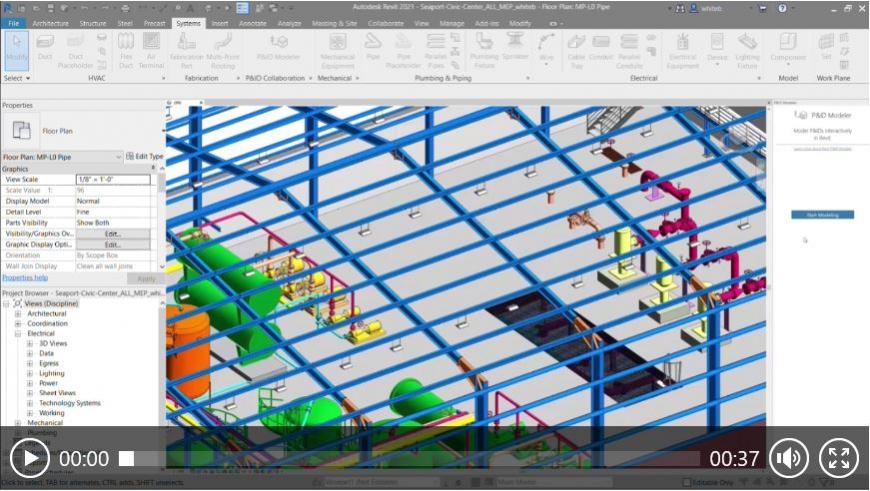The width and height of the screenshot is (870, 491).
Task: Open the File menu tab
Action: pos(14,23)
